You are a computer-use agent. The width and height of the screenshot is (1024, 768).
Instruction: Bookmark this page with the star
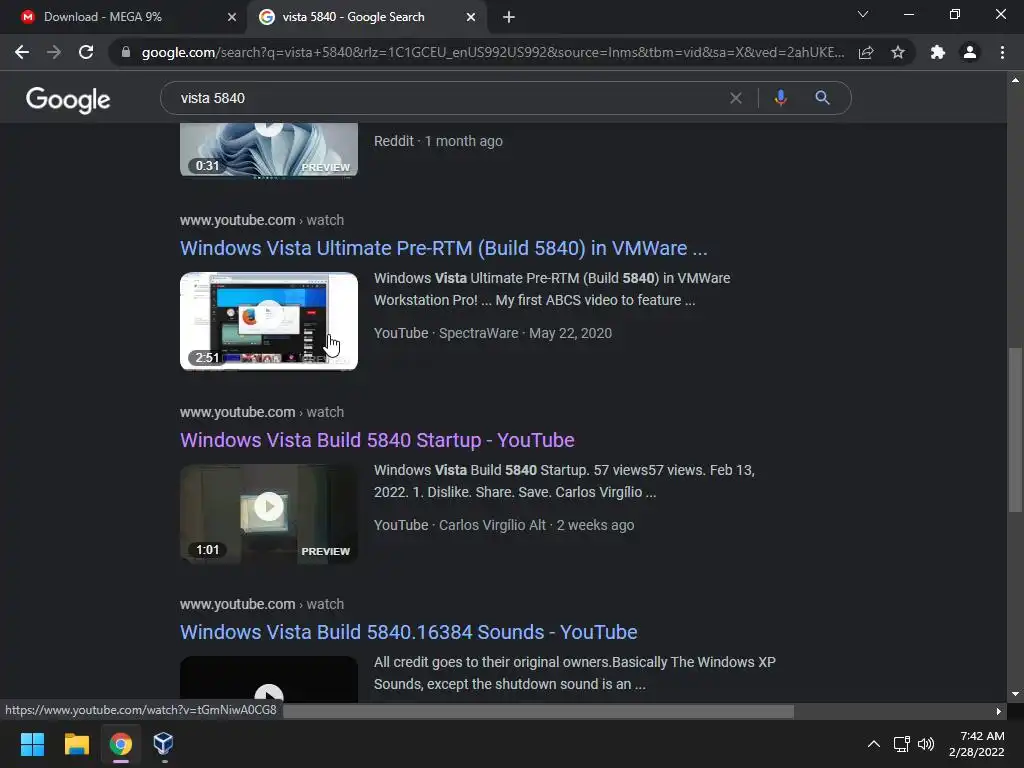coord(898,52)
